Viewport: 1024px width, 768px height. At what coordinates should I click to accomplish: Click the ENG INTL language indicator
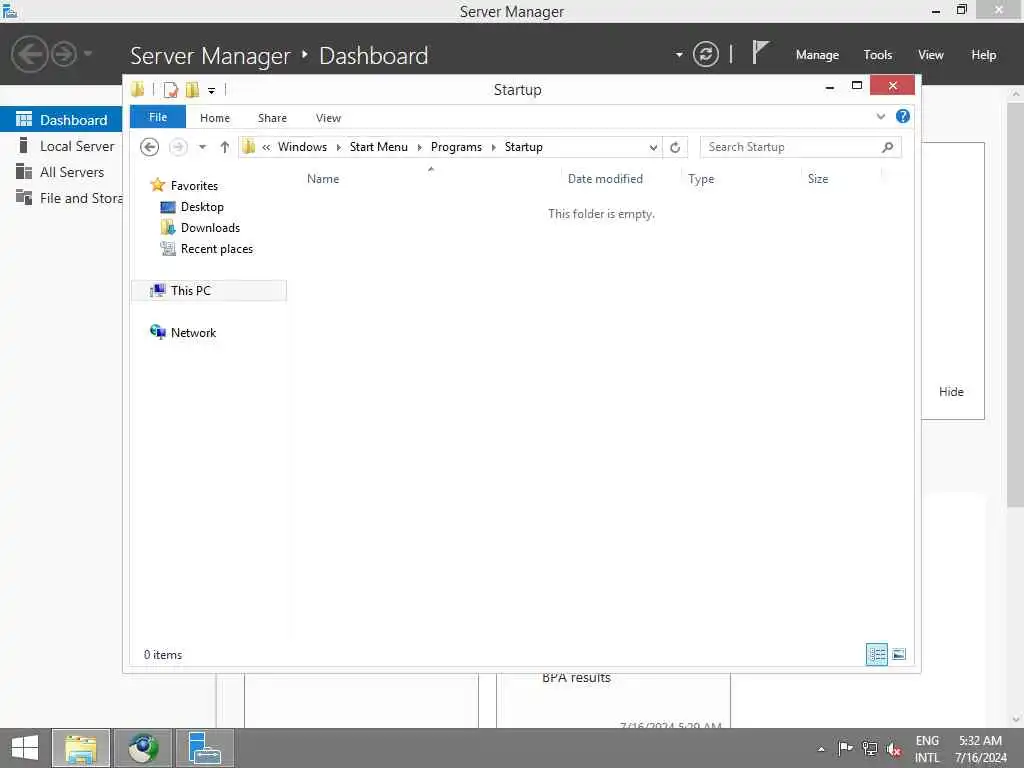927,749
